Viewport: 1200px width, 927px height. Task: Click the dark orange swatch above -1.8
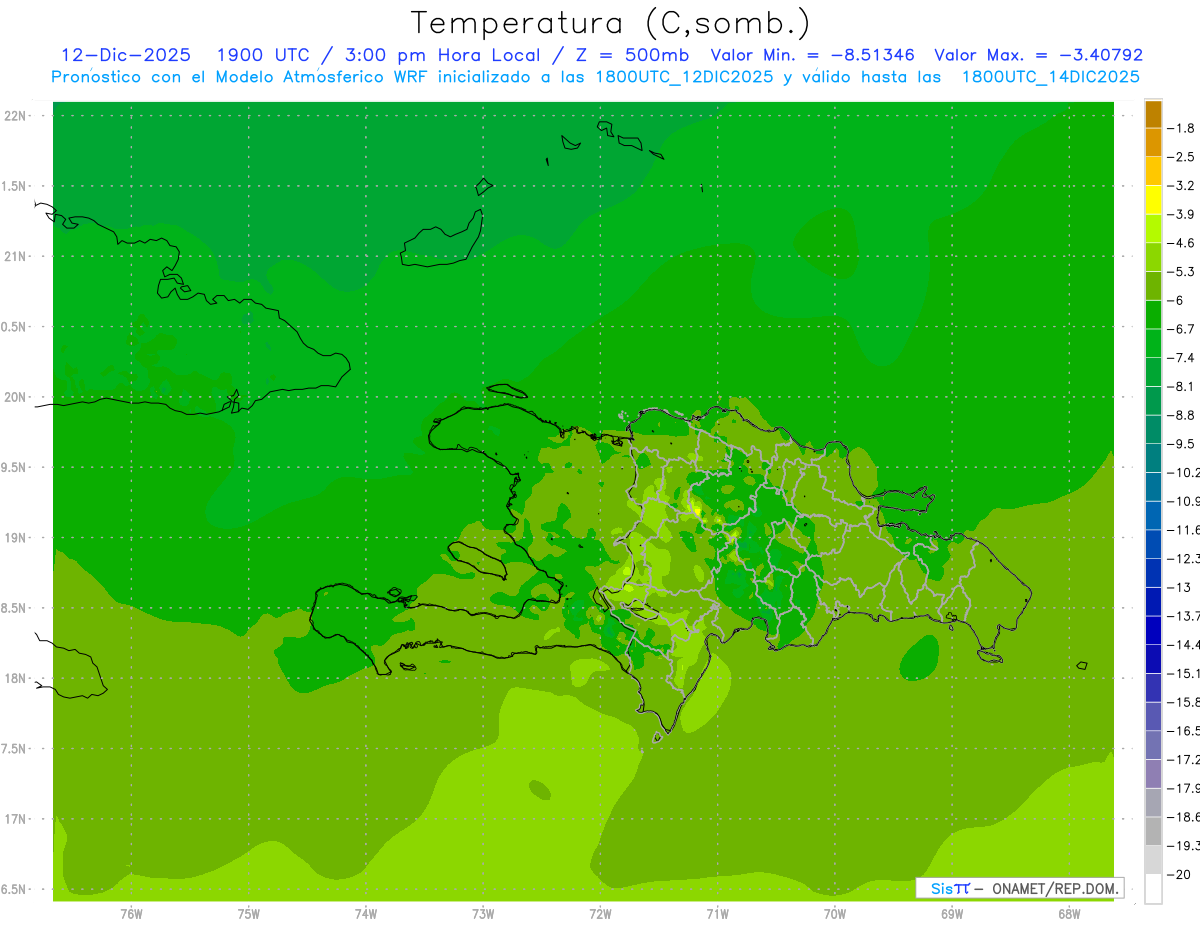point(1153,114)
